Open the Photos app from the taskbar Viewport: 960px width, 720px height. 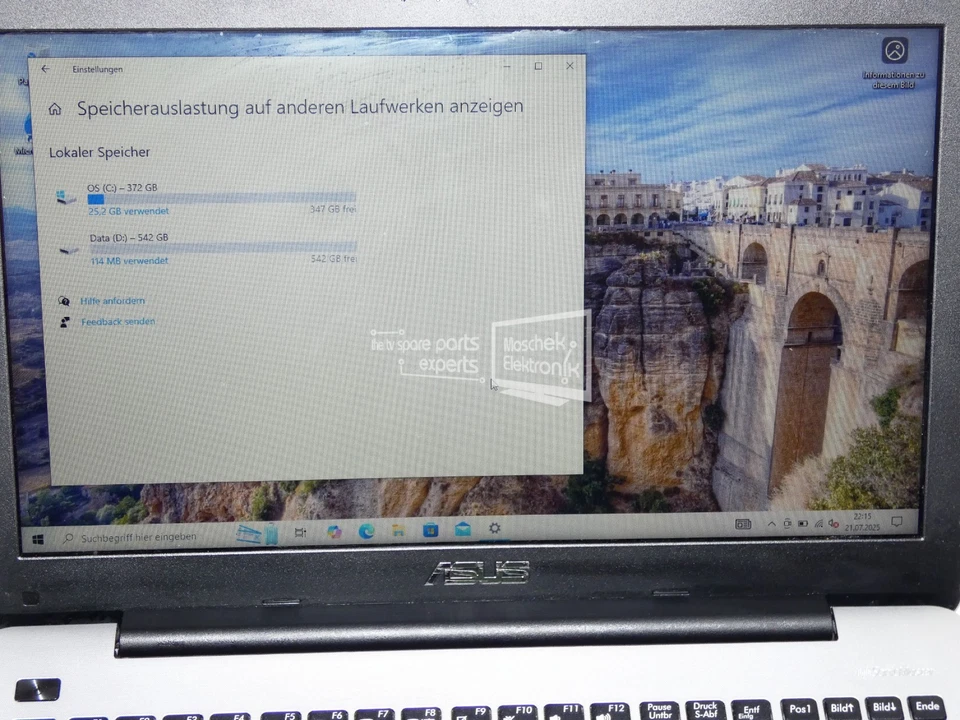pyautogui.click(x=334, y=531)
